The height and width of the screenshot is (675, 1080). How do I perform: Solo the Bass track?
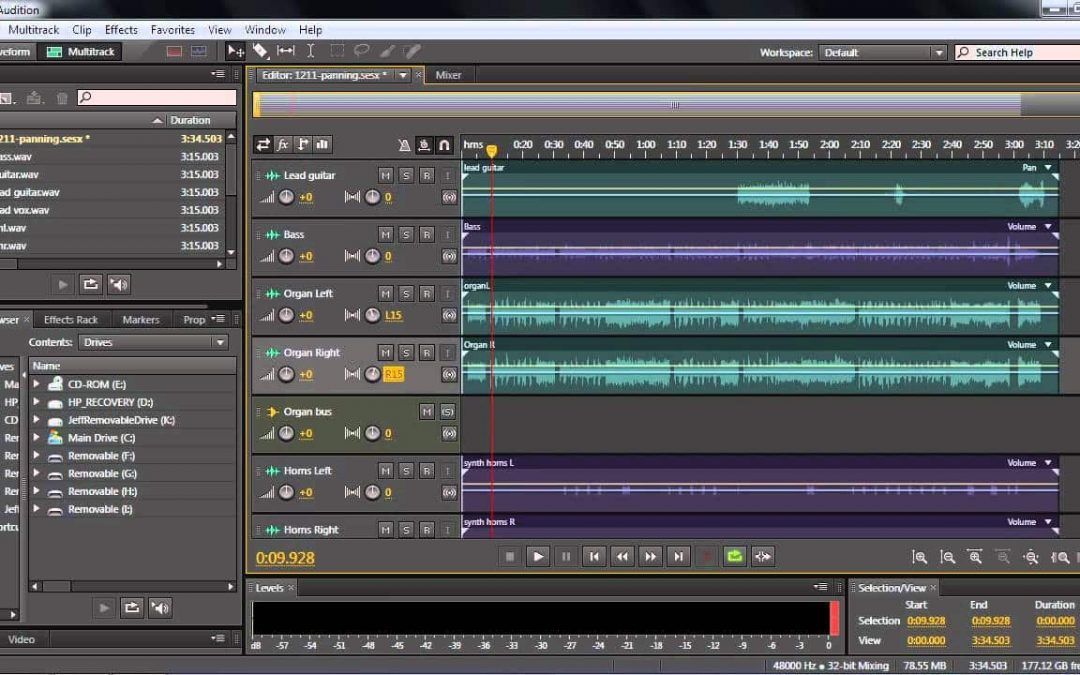coord(406,235)
